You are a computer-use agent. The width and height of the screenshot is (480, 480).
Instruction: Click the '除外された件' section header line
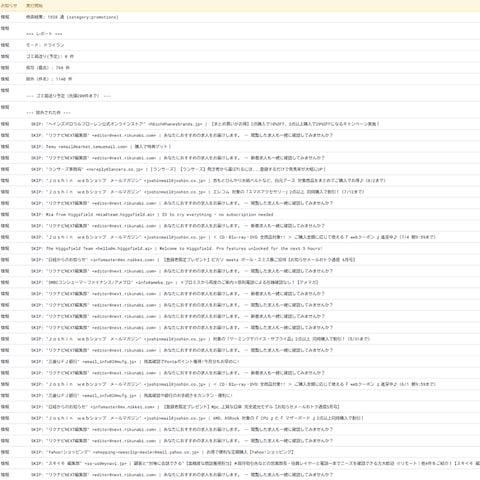[240, 110]
